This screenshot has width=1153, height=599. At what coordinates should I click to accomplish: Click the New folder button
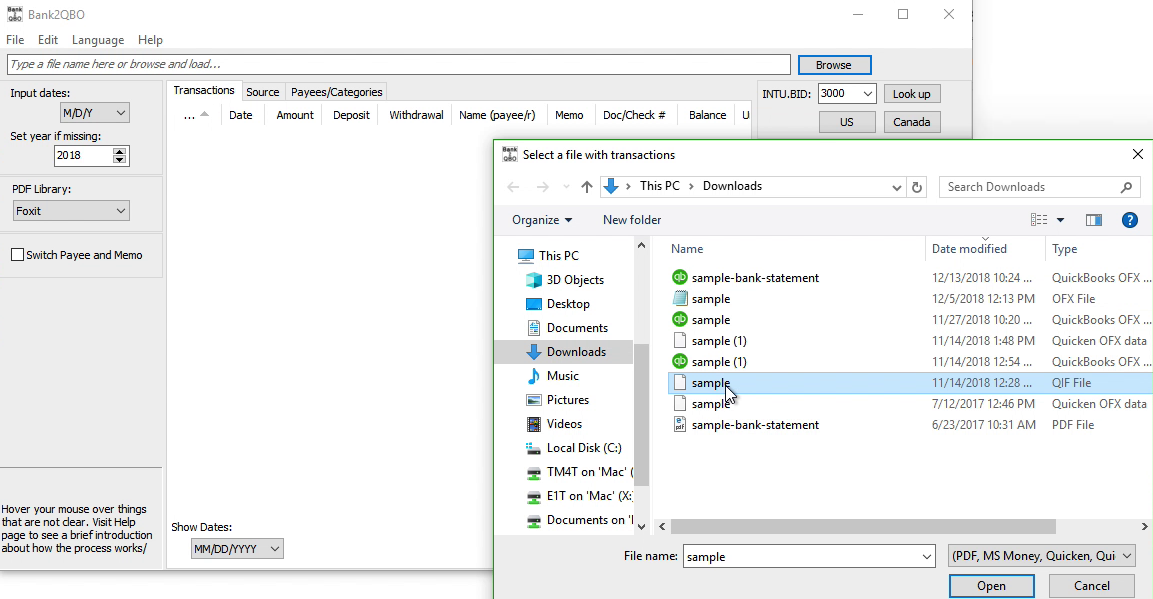632,220
